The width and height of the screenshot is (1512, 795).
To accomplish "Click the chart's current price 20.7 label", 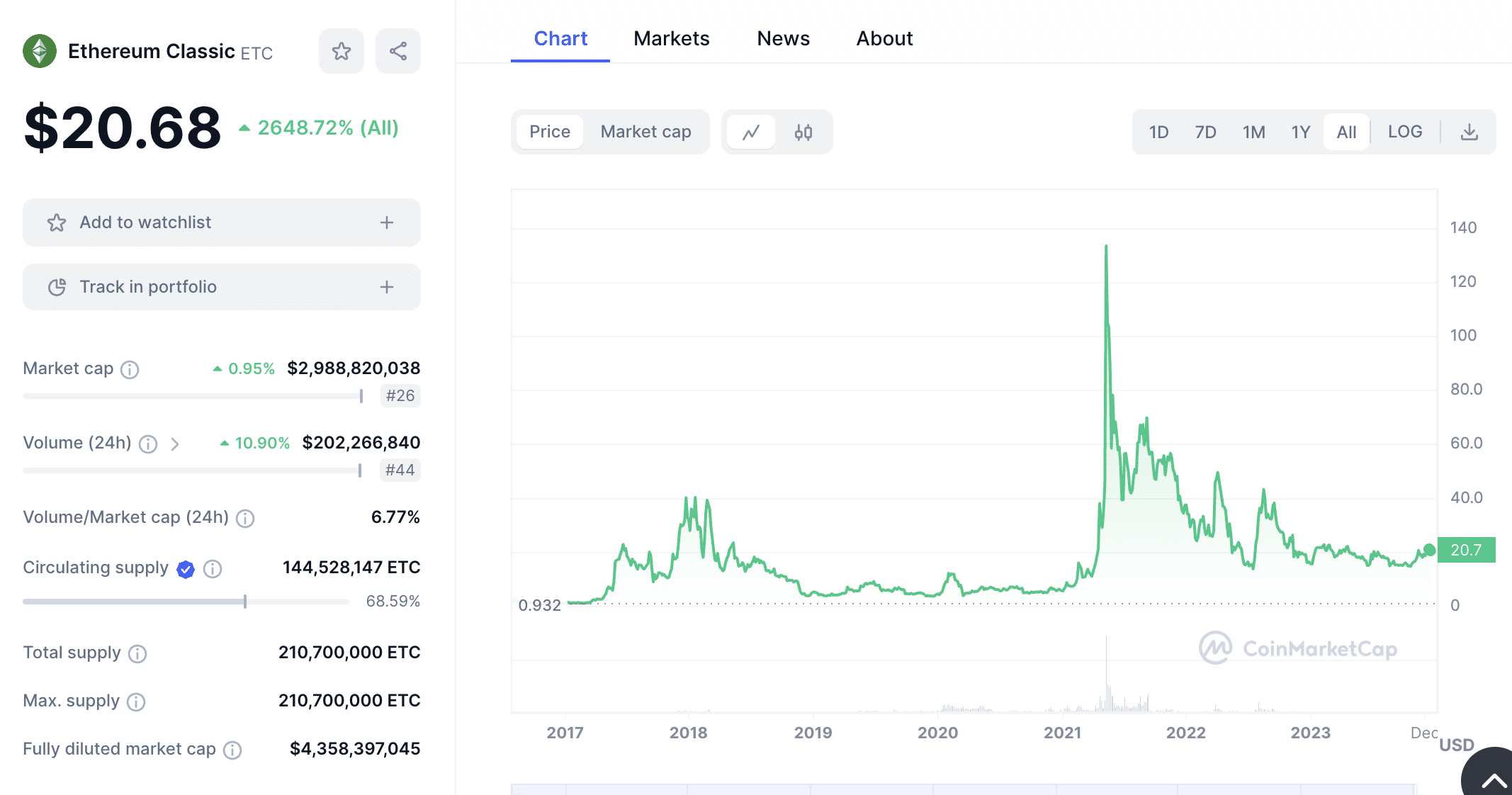I will point(1466,550).
